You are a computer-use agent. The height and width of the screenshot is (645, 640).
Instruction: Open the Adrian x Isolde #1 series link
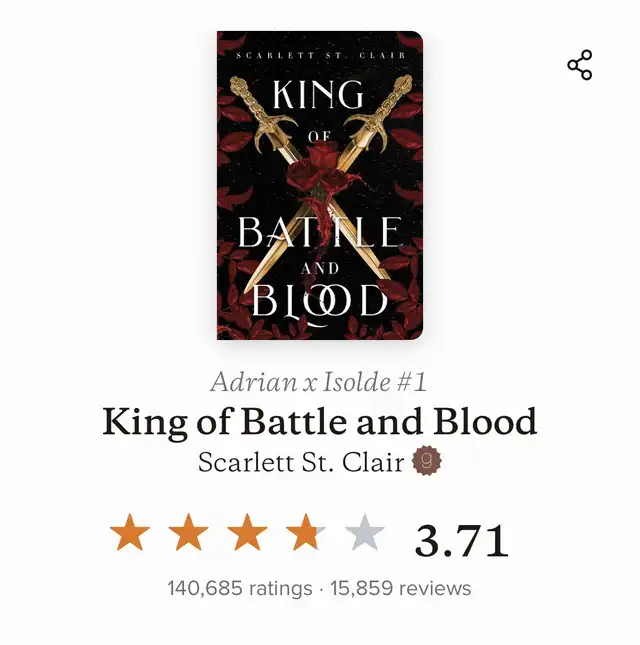tap(319, 382)
